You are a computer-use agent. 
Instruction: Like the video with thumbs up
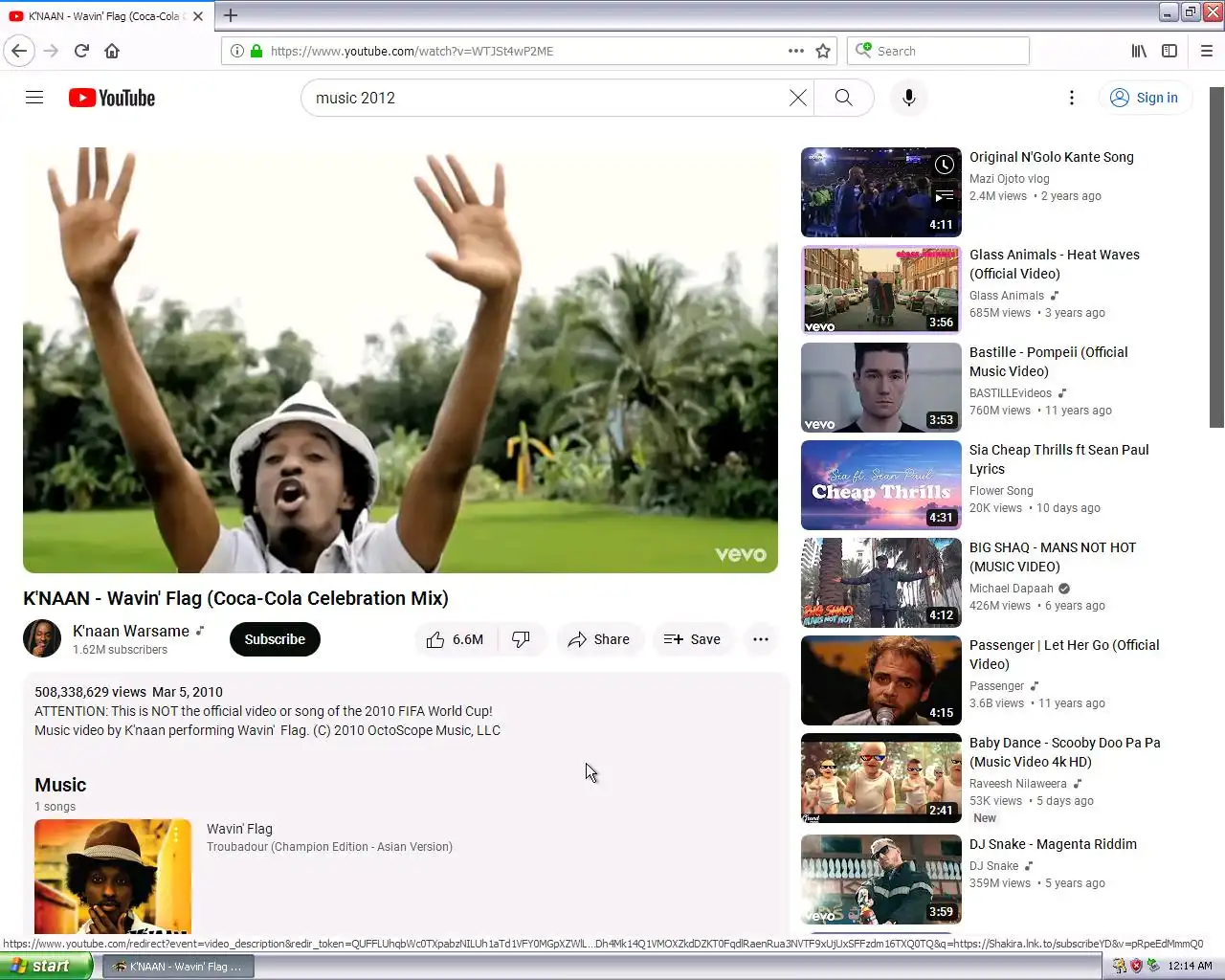click(456, 639)
